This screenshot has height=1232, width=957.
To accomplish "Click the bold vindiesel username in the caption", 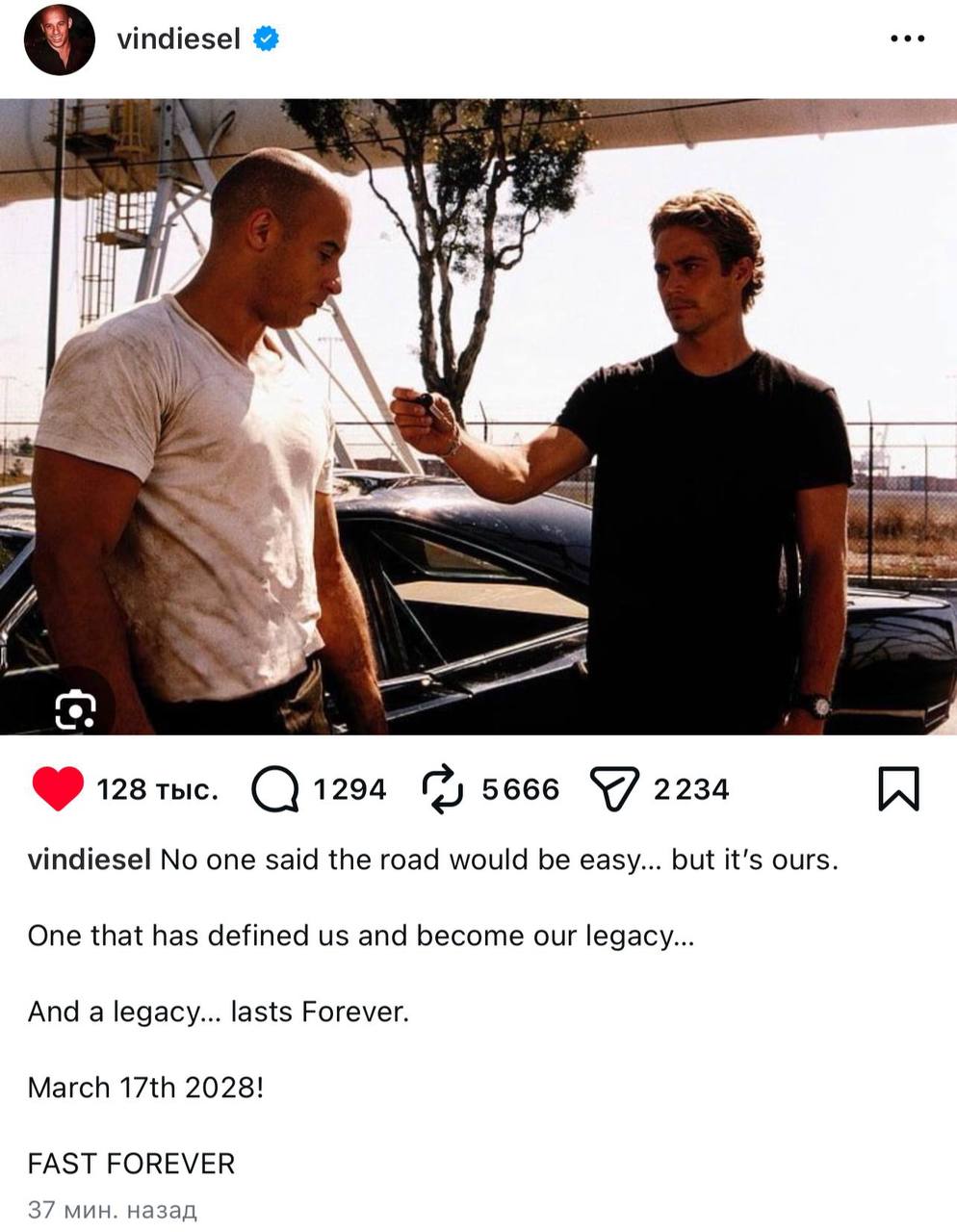I will 90,860.
